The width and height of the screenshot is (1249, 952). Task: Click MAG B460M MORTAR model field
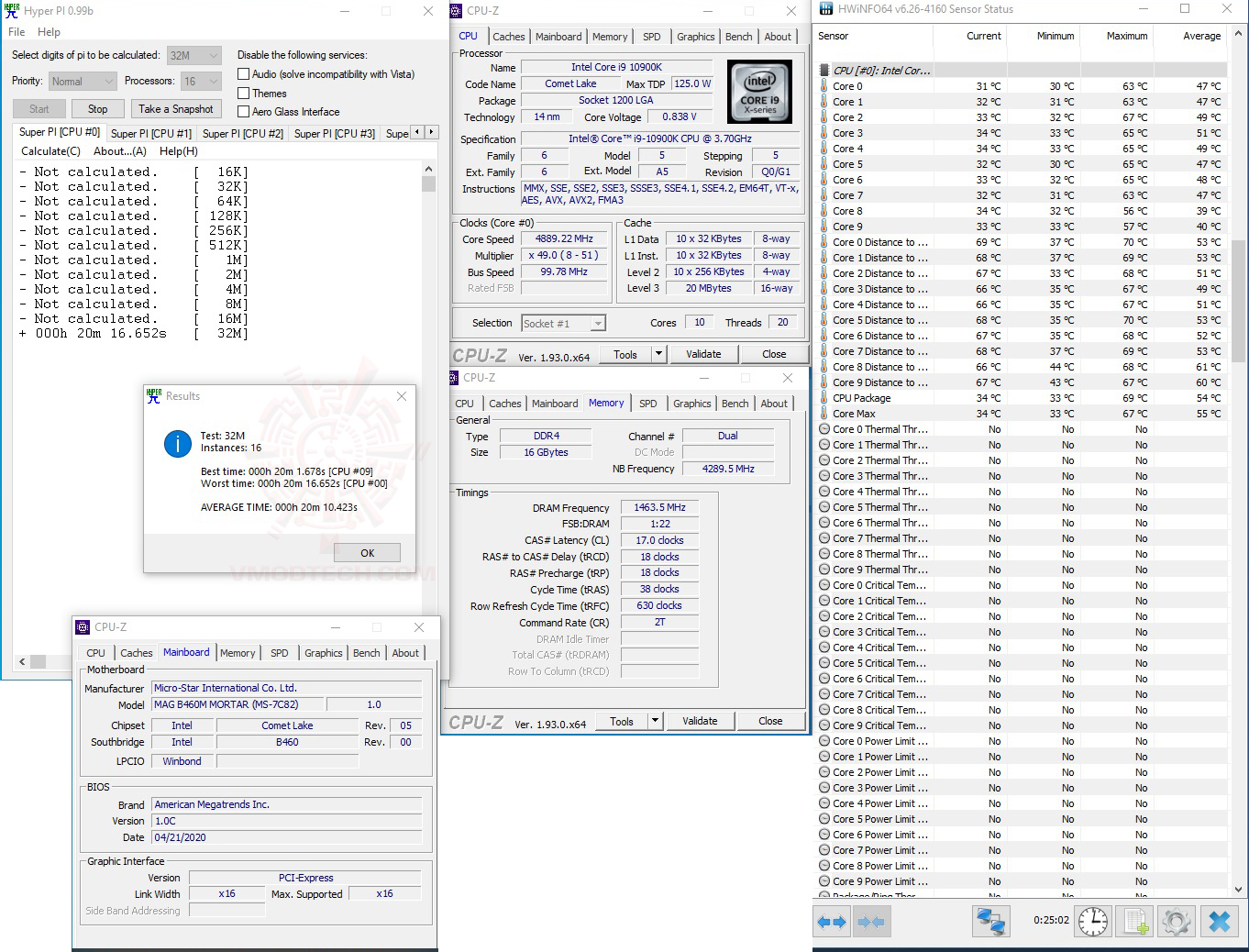point(238,704)
